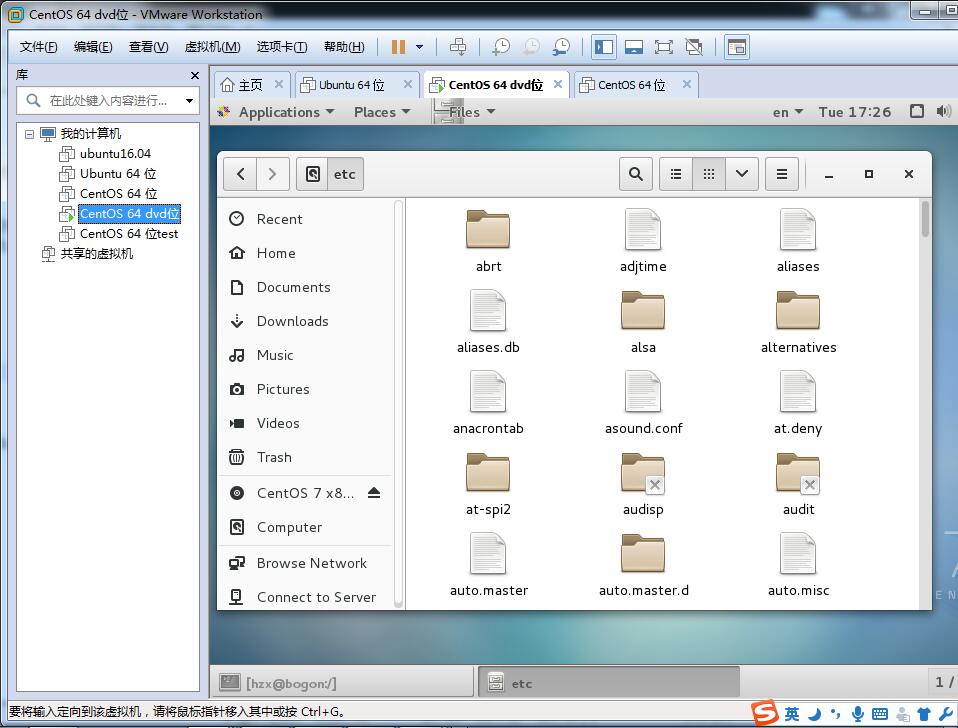Screen dimensions: 958x728
Task: Click the etc path bar button
Action: click(x=345, y=174)
